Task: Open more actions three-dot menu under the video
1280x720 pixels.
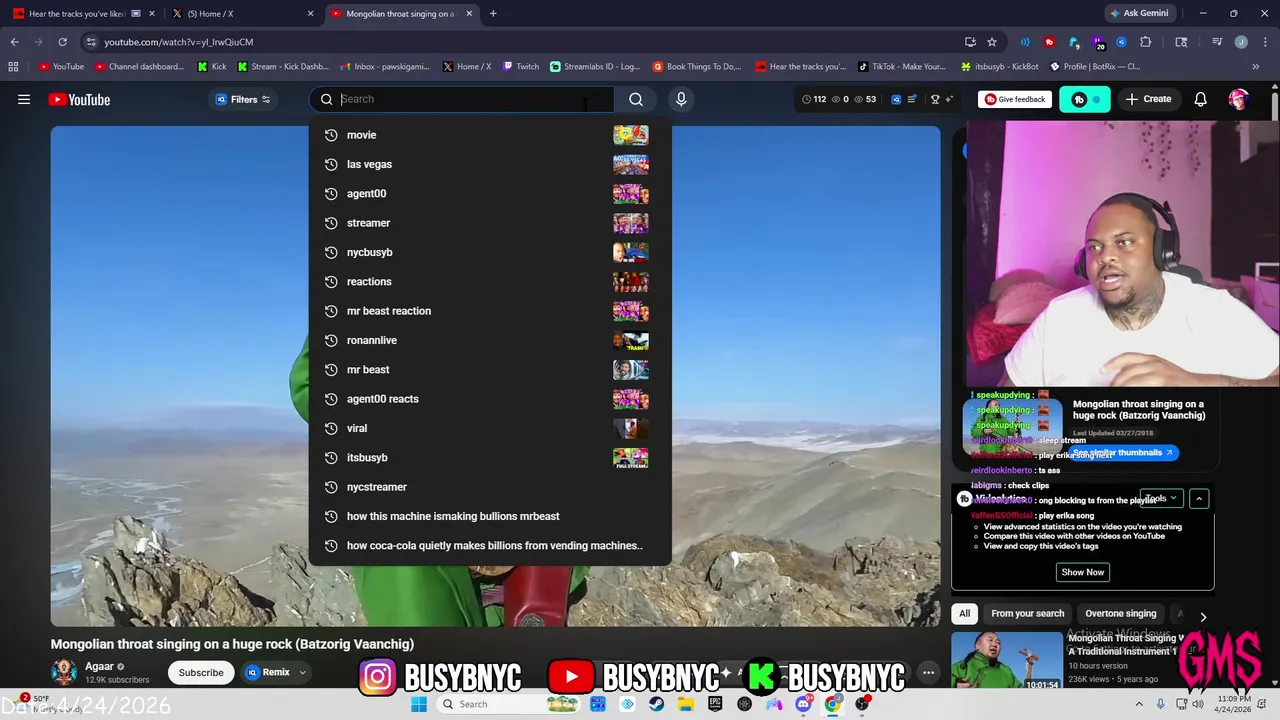Action: click(x=928, y=673)
